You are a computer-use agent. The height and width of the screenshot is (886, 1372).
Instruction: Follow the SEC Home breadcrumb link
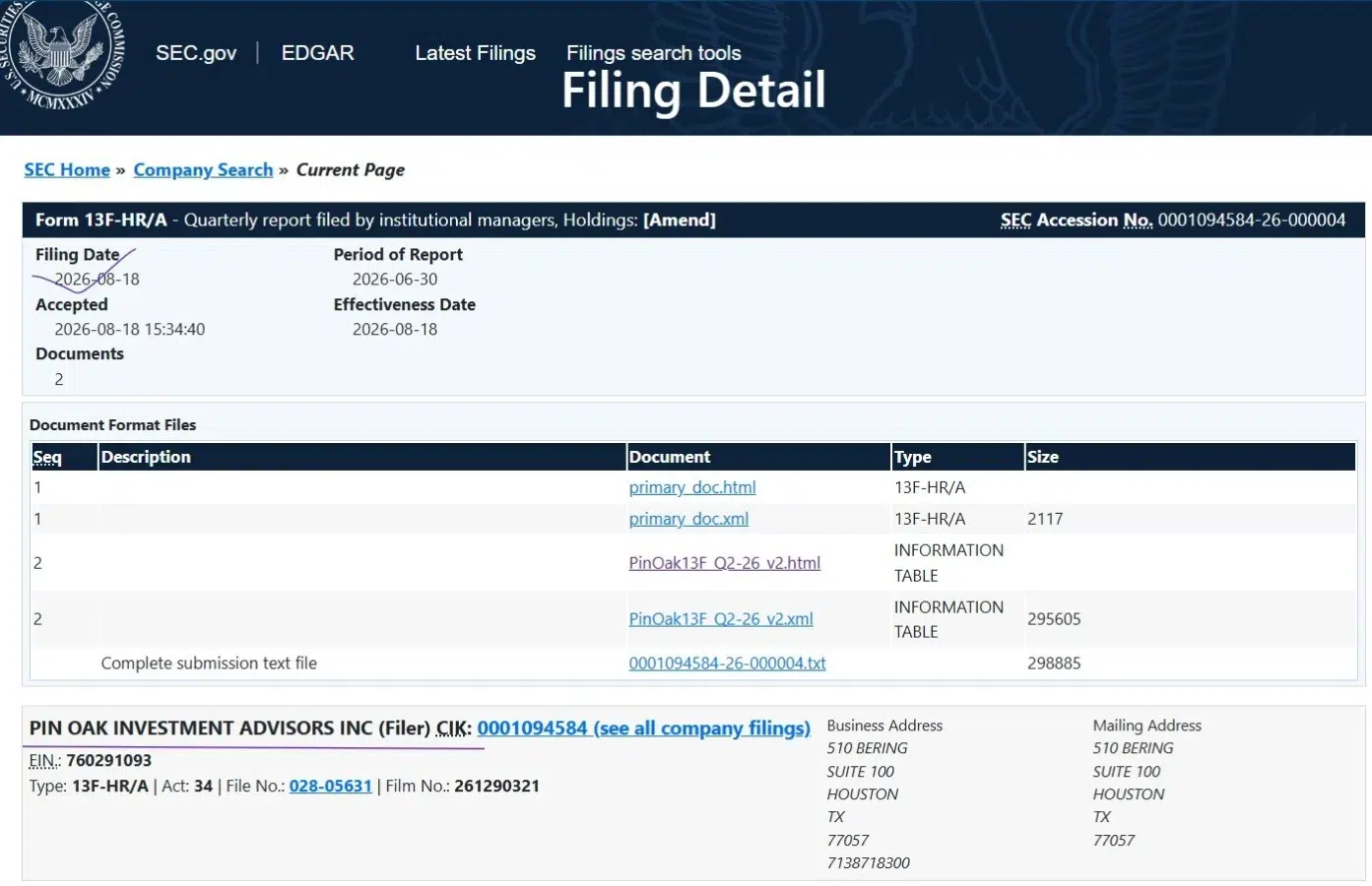tap(67, 169)
